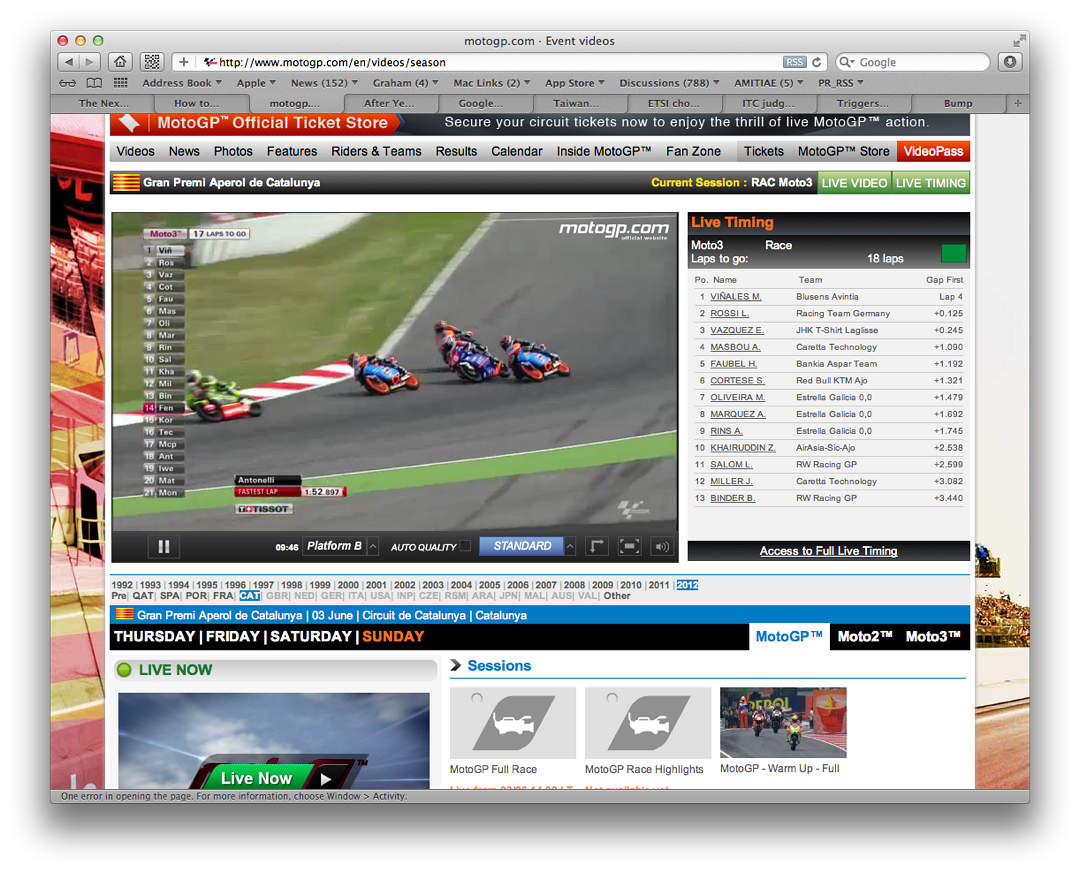Image resolution: width=1080 pixels, height=873 pixels.
Task: Add a new tab with plus icon
Action: (1018, 103)
